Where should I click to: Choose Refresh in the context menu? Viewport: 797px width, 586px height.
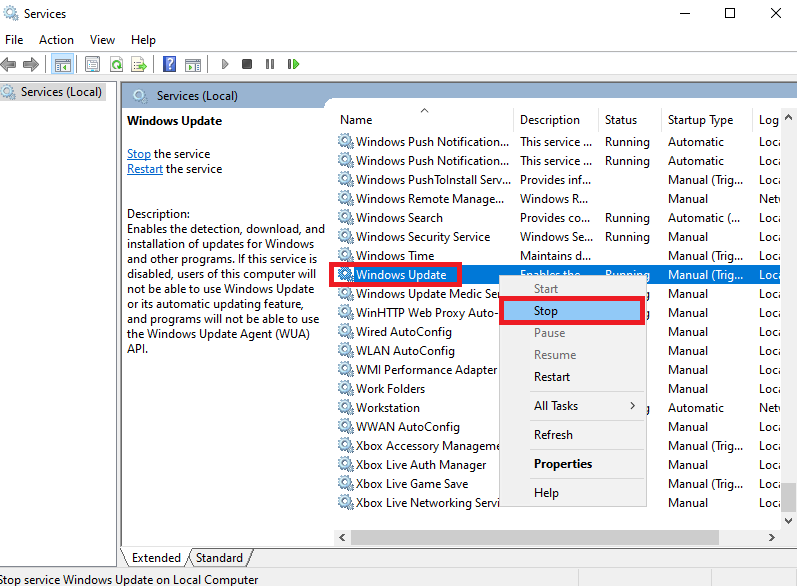coord(572,435)
